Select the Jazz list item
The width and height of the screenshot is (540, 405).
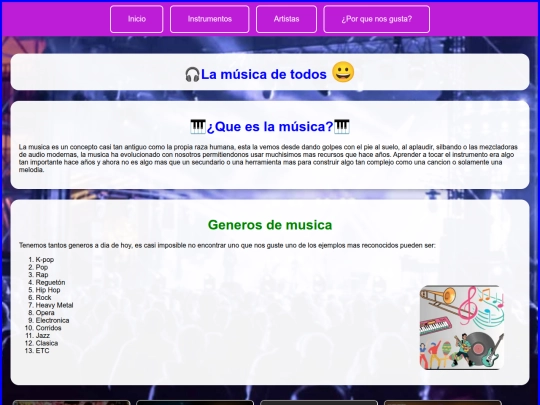pyautogui.click(x=43, y=335)
